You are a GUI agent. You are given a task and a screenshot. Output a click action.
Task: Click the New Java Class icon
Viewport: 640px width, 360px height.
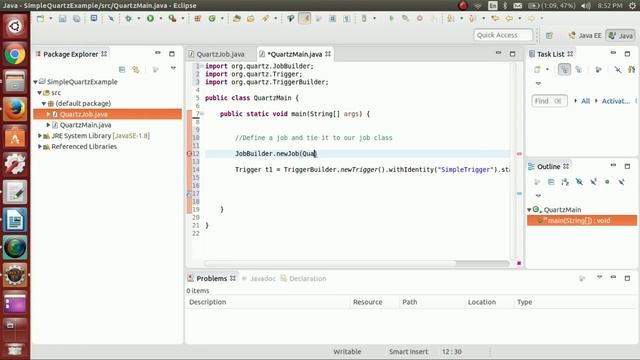[212, 18]
